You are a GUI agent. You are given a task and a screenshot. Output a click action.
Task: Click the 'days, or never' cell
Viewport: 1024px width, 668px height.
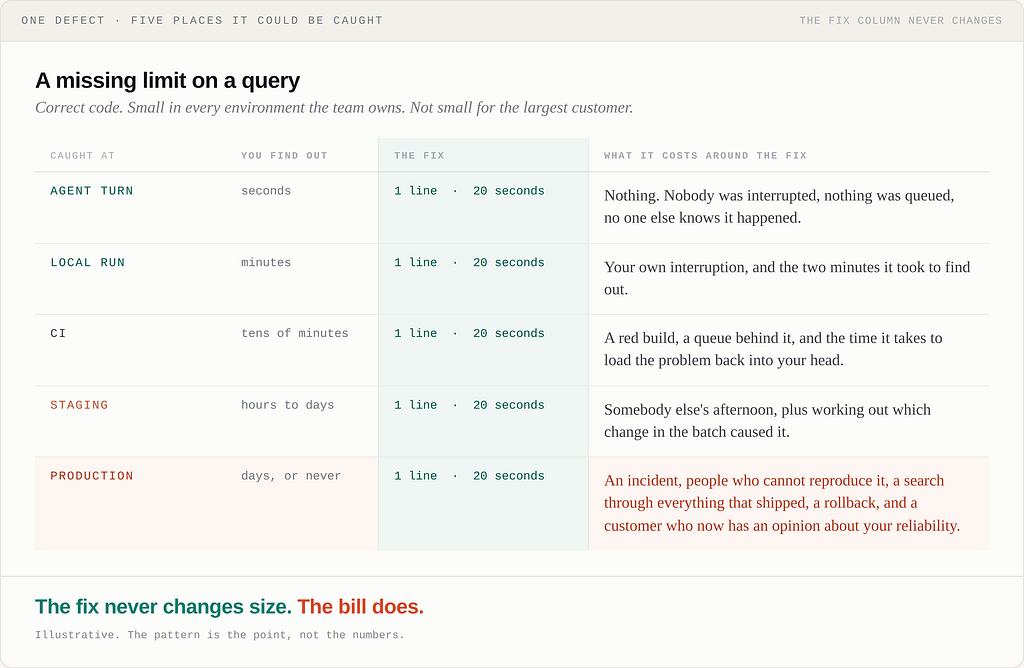291,476
